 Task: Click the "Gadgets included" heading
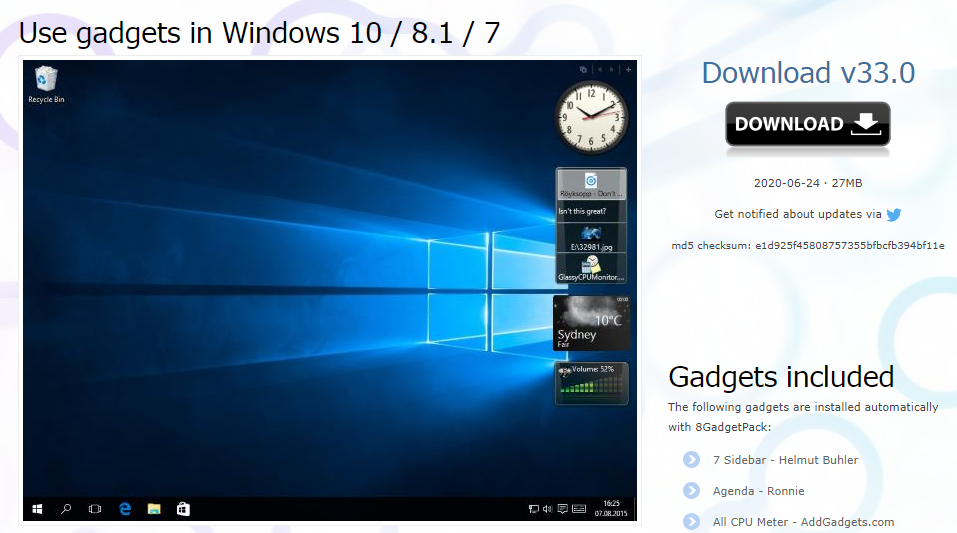tap(781, 377)
